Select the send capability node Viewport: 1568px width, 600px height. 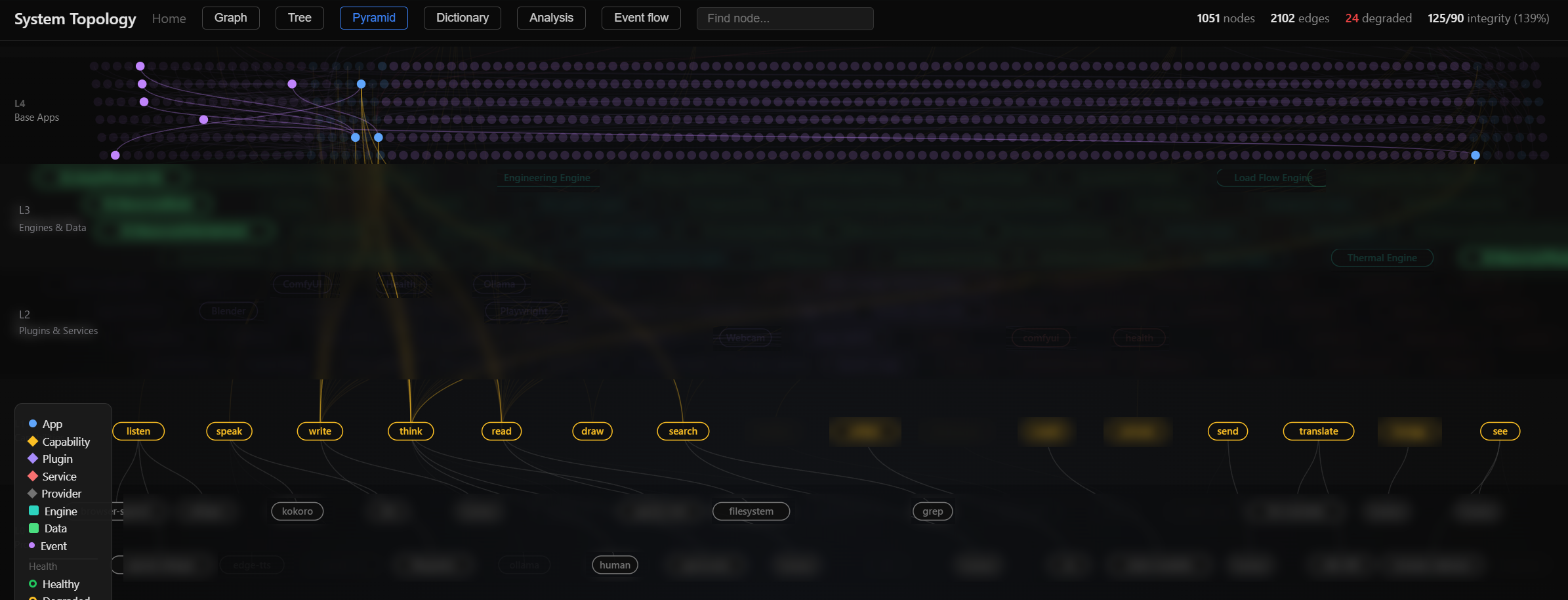point(1228,431)
